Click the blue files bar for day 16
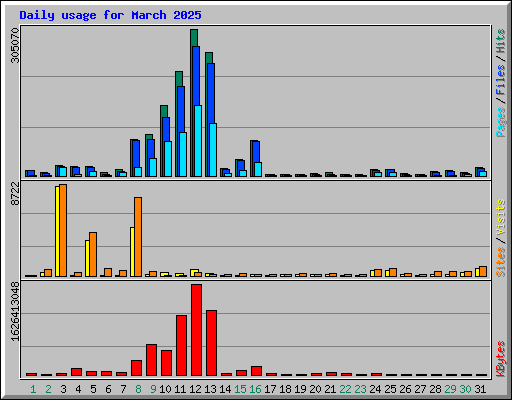Viewport: 512px width, 400px height. (256, 152)
